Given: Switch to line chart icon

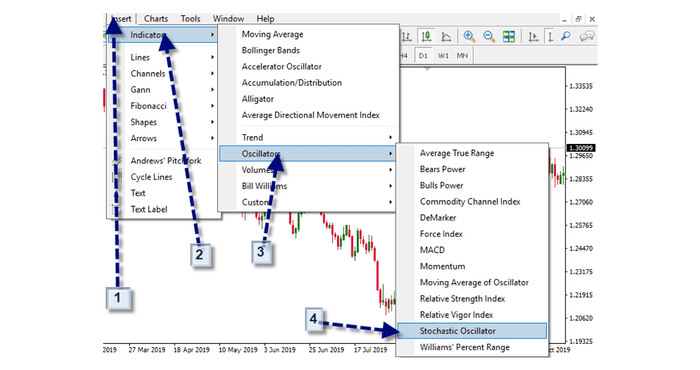Looking at the screenshot, I should tap(446, 37).
